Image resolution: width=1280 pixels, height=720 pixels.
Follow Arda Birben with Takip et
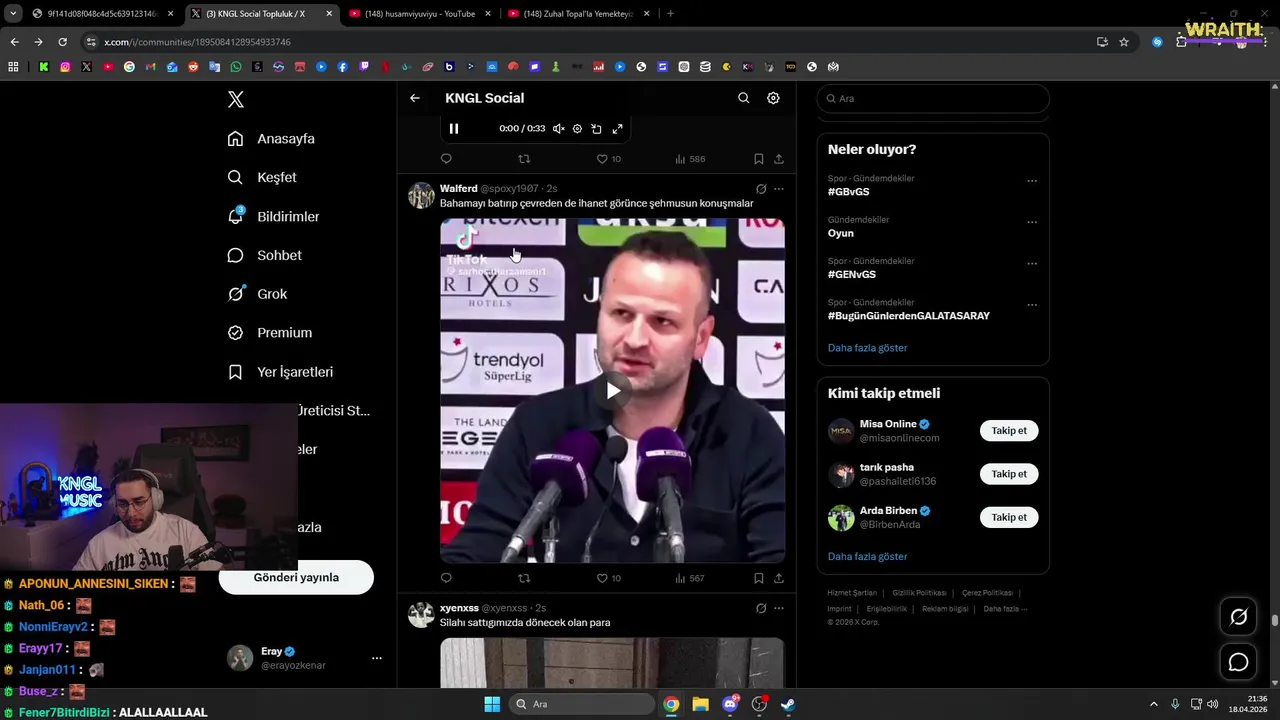pos(1009,517)
